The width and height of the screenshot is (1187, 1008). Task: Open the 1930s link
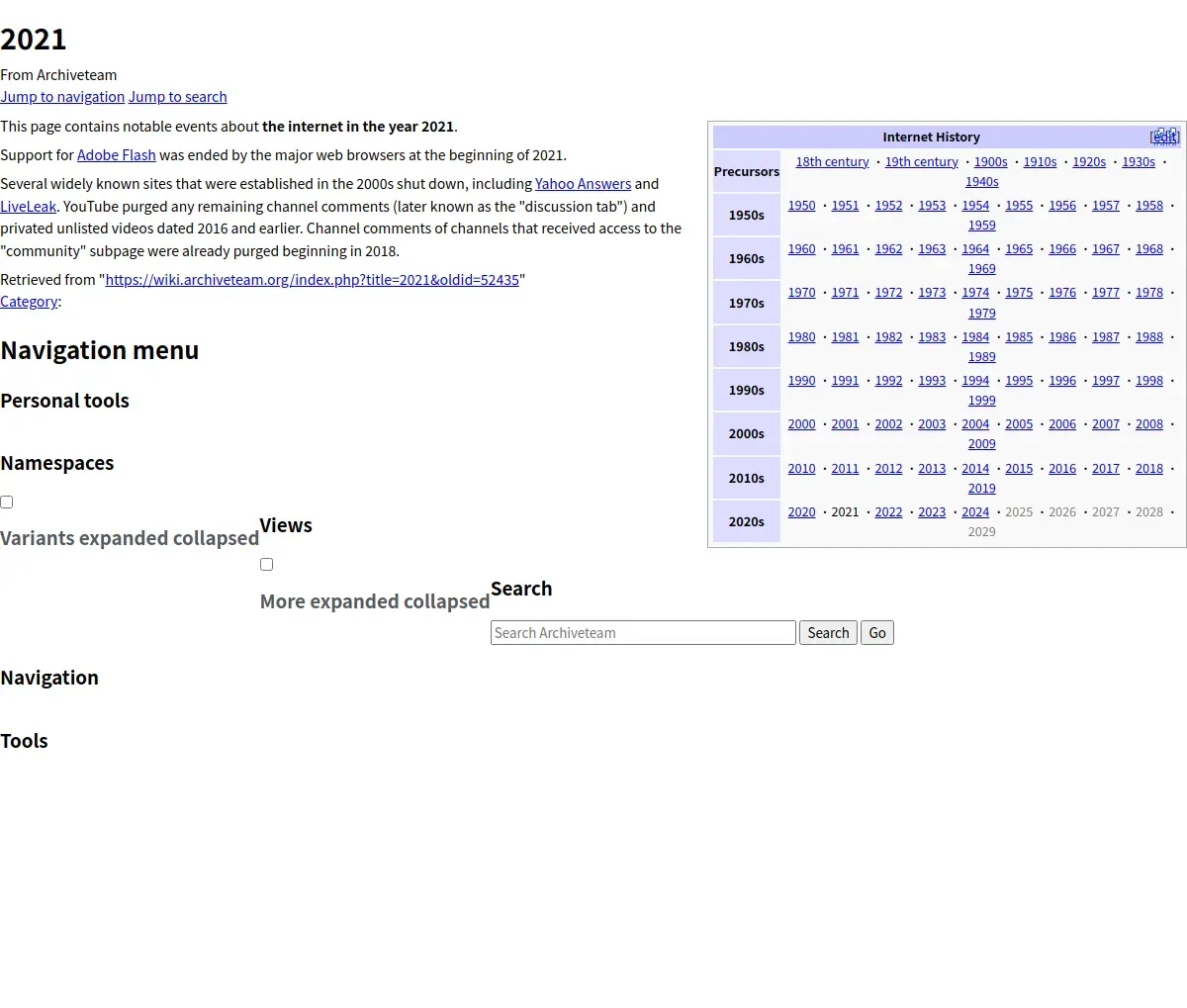coord(1139,162)
